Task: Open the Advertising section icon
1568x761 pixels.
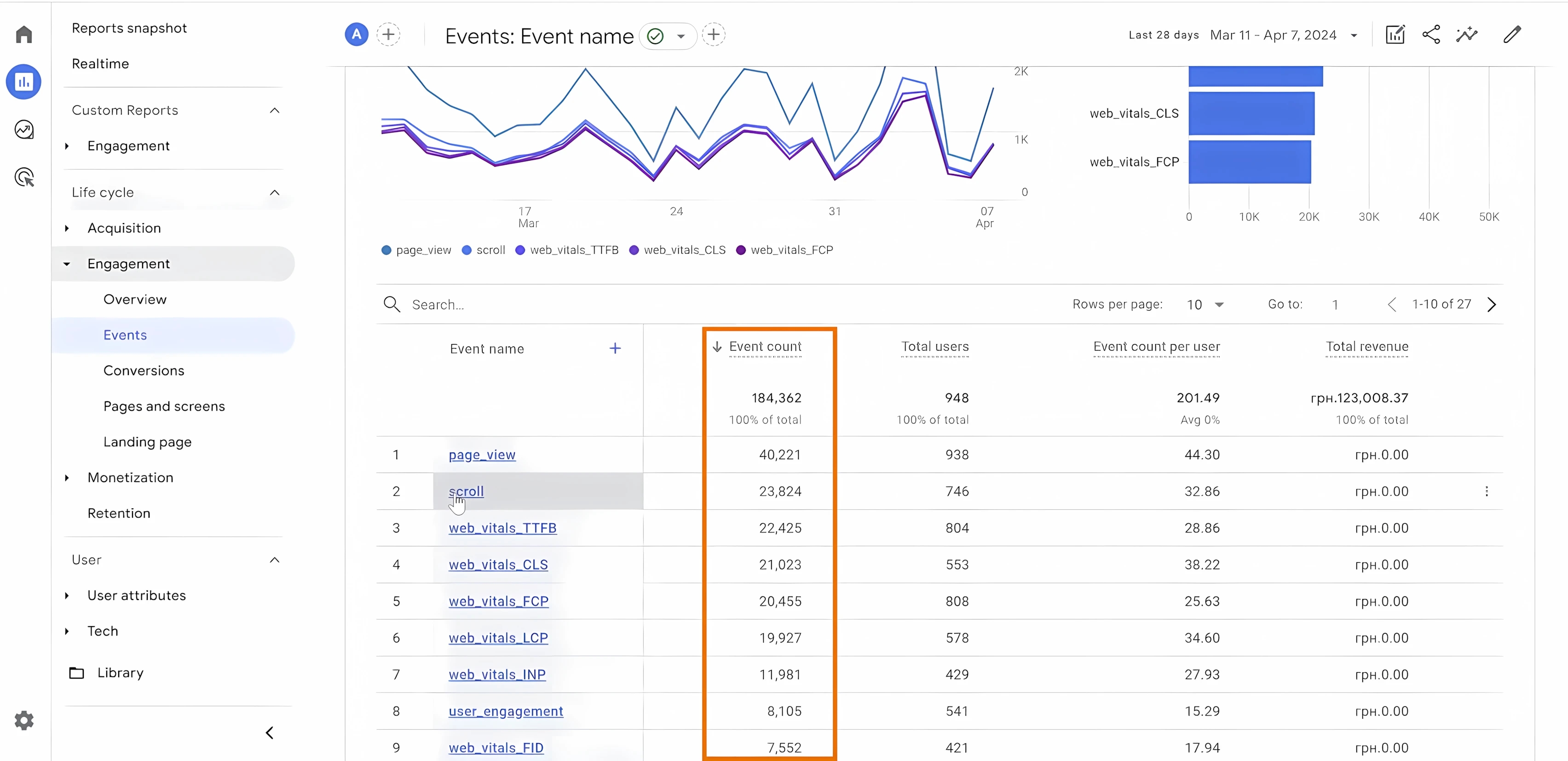Action: [x=24, y=177]
